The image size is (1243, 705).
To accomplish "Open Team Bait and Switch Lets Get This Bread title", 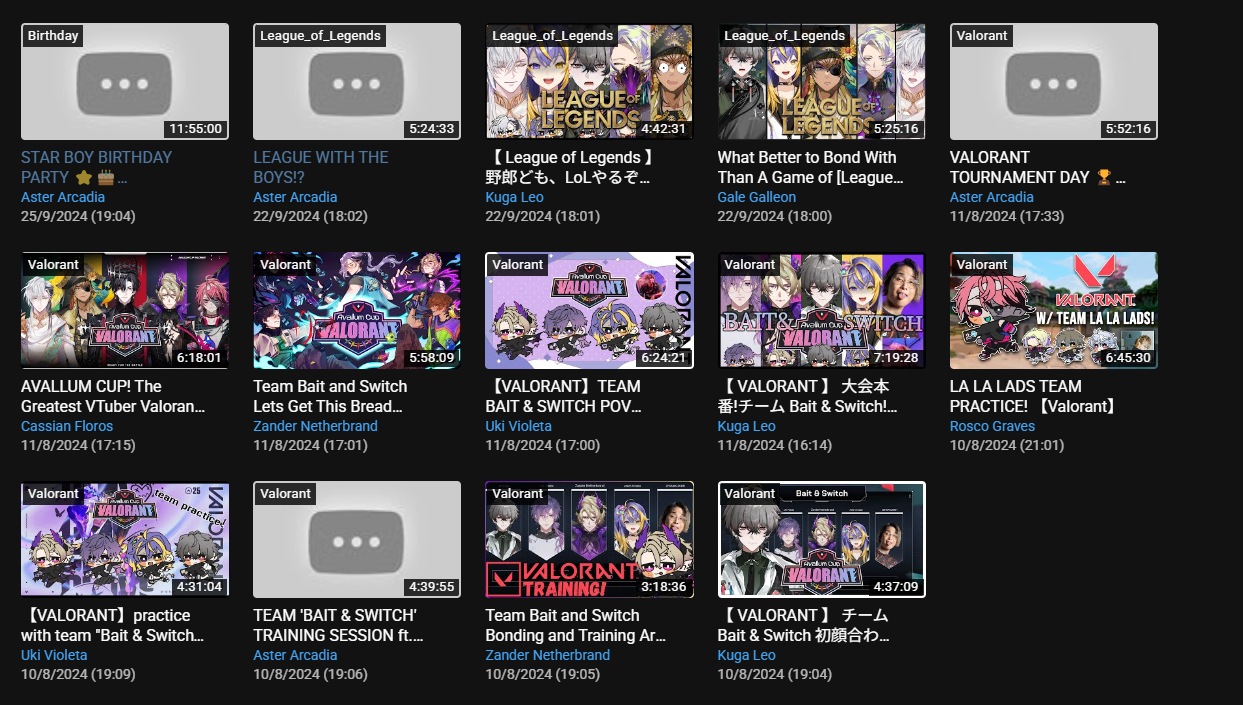I will tap(330, 396).
